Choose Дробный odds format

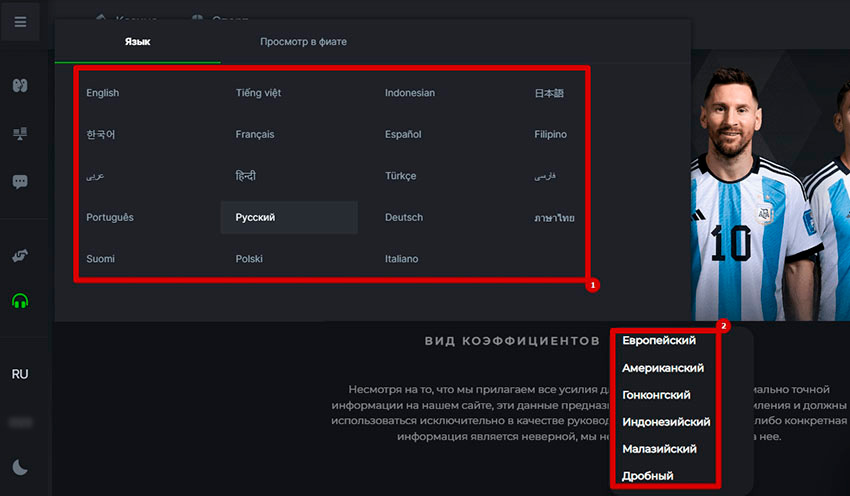(647, 476)
